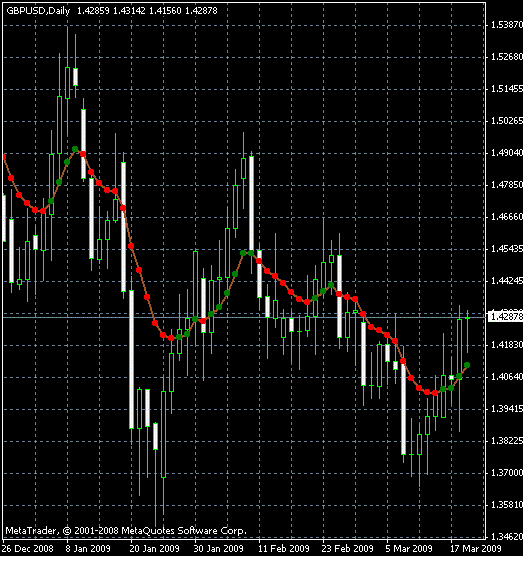Viewport: 523px width, 566px height.
Task: Click the leftmost red indicator dot
Action: click(x=4, y=157)
